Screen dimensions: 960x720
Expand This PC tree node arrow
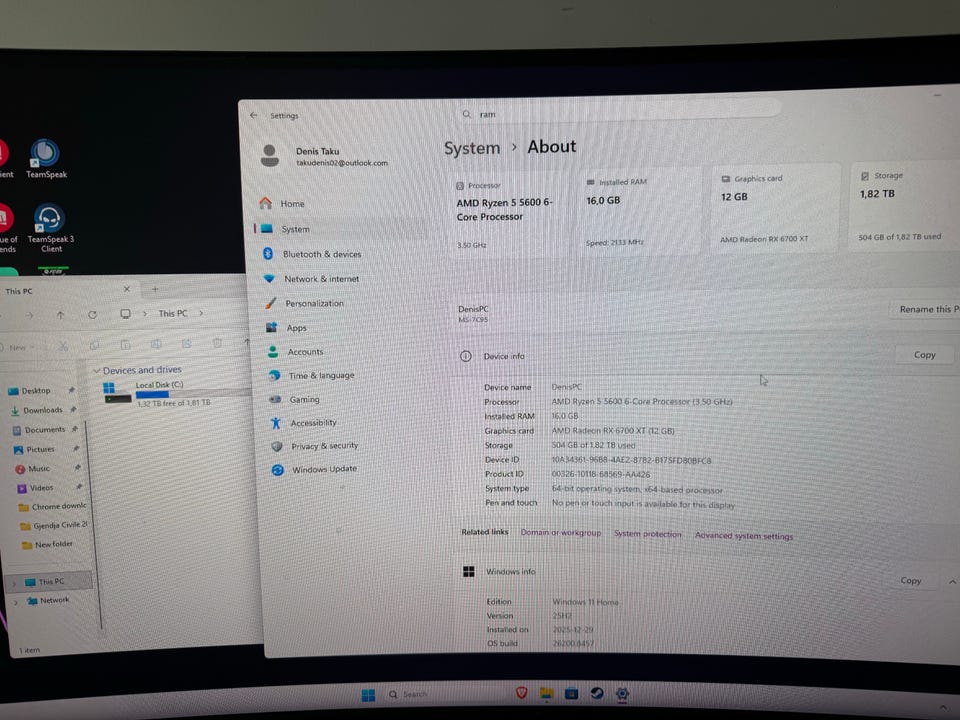coord(14,583)
